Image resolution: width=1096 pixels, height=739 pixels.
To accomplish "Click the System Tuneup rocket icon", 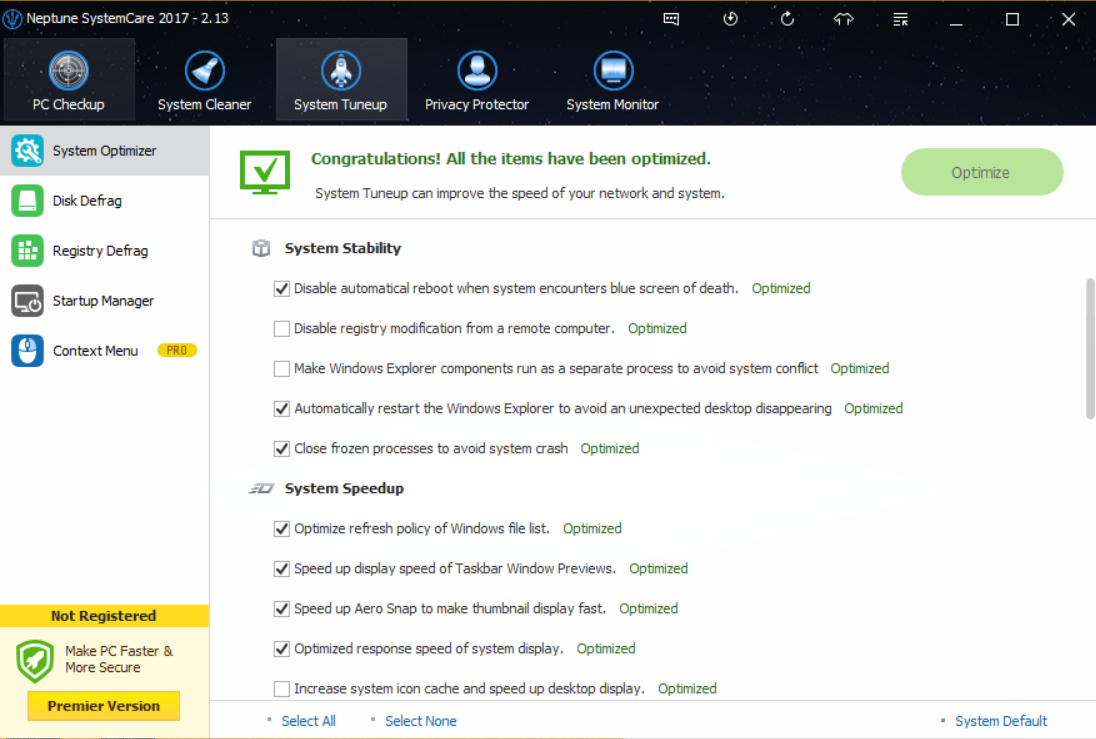I will [341, 71].
